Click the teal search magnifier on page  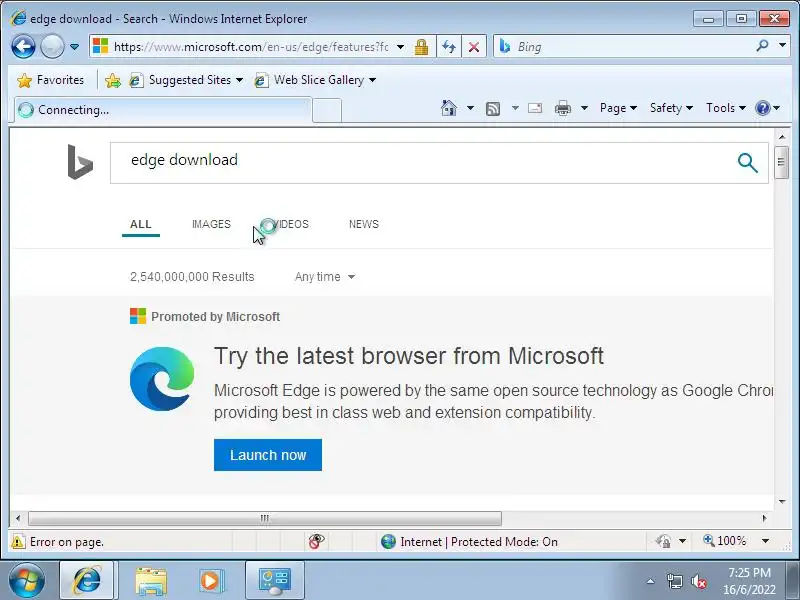coord(747,163)
